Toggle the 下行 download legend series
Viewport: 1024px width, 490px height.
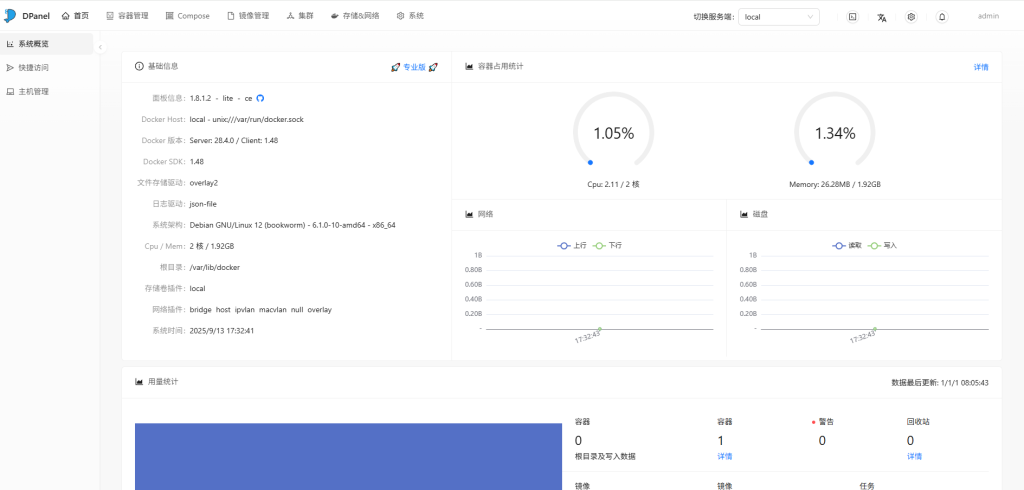(x=608, y=245)
